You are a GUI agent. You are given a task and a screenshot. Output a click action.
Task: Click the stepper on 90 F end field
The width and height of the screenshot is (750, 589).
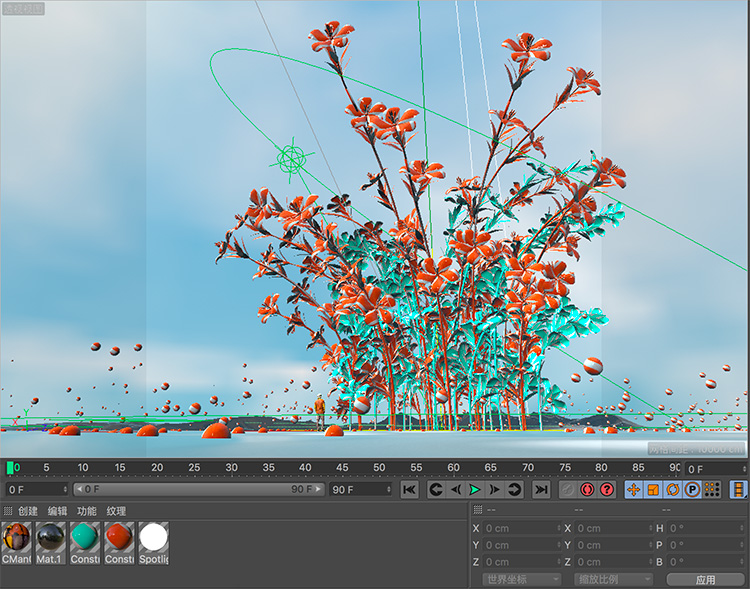pos(388,489)
